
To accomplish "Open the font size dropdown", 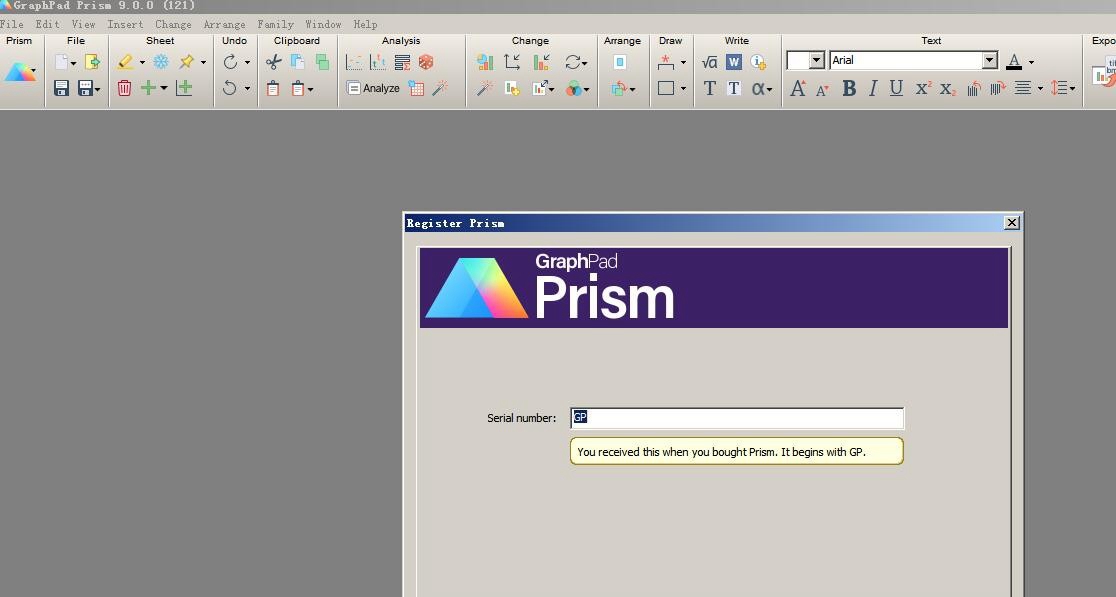I will pyautogui.click(x=816, y=60).
